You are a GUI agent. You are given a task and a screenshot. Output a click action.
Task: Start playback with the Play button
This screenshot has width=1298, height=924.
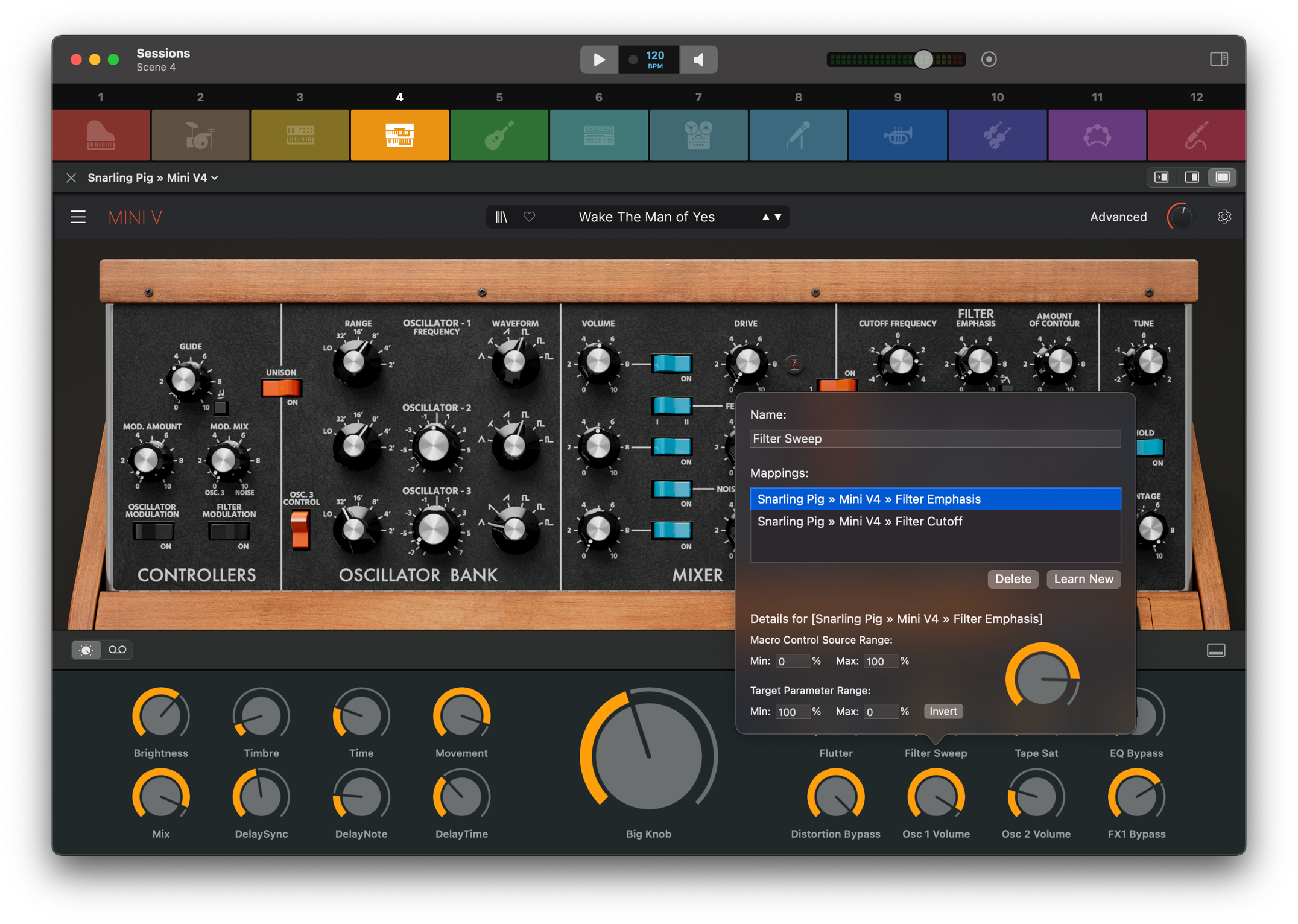[598, 60]
